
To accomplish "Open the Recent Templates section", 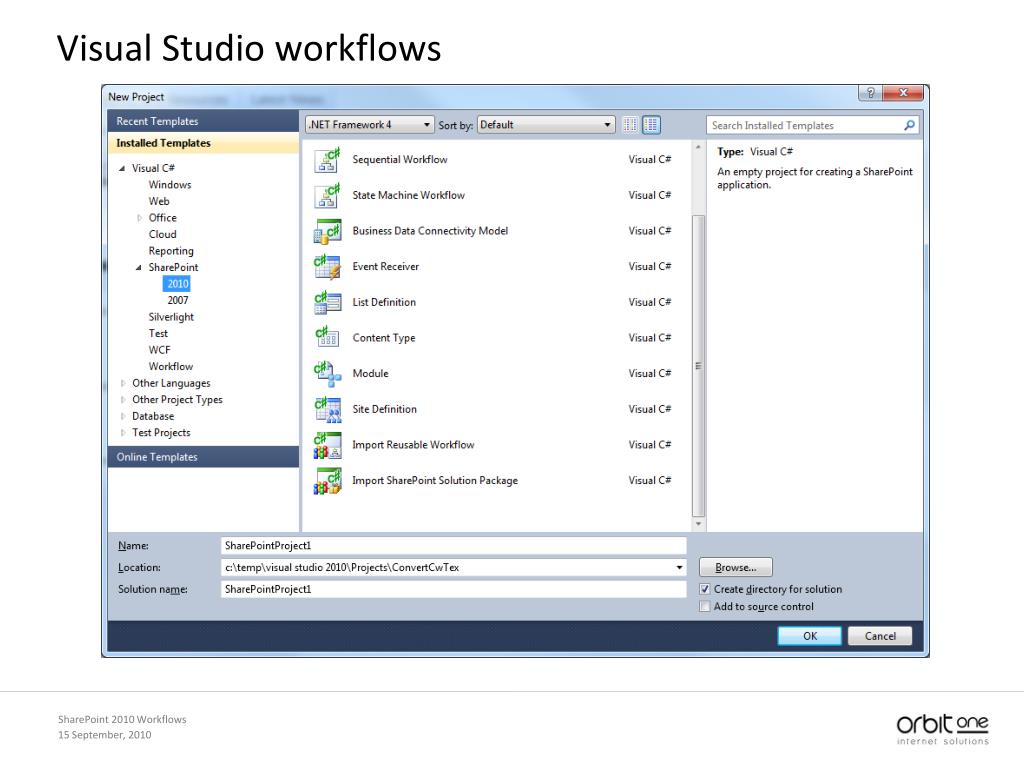I will point(203,121).
